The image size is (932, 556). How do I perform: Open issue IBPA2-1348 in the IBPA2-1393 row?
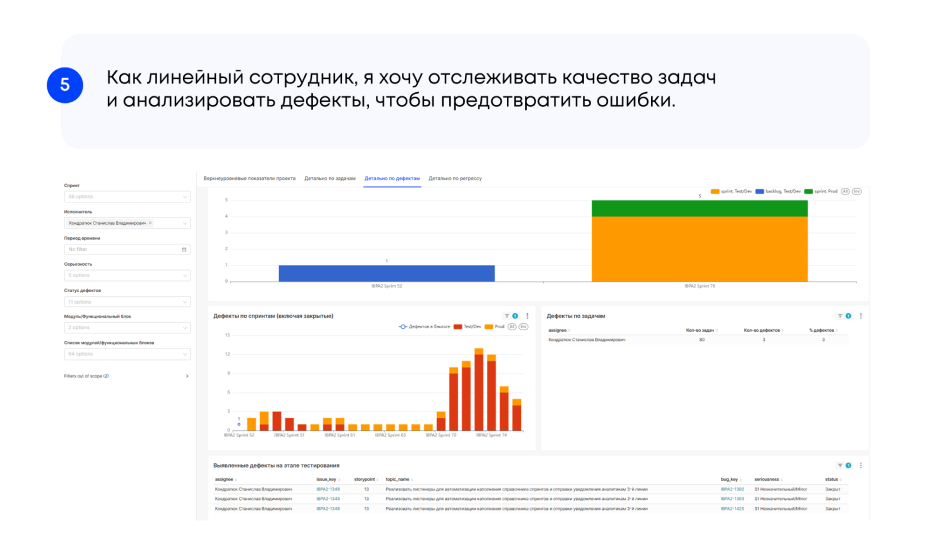328,499
